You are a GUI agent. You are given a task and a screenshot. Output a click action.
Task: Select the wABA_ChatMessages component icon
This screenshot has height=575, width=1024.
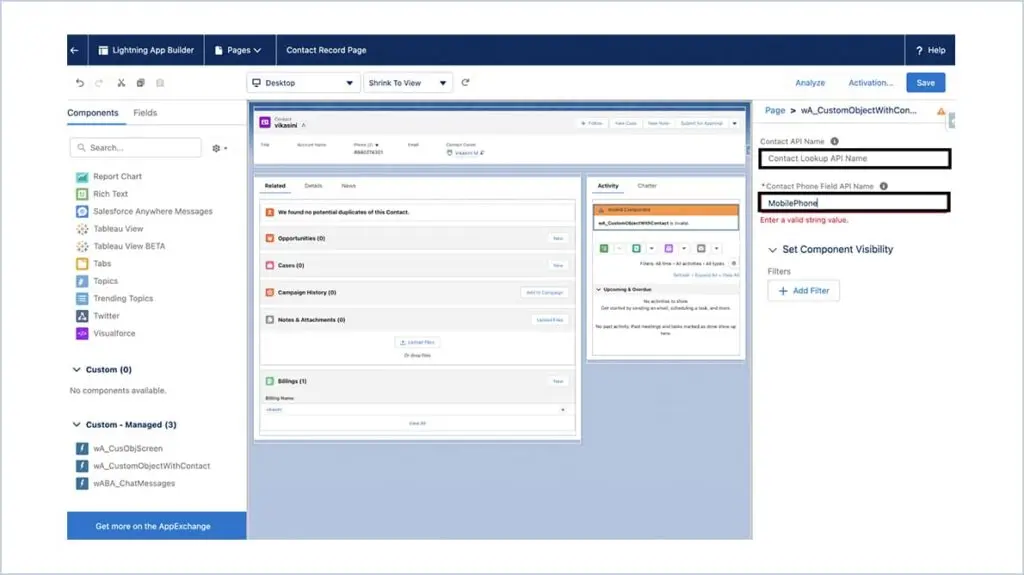(x=82, y=484)
